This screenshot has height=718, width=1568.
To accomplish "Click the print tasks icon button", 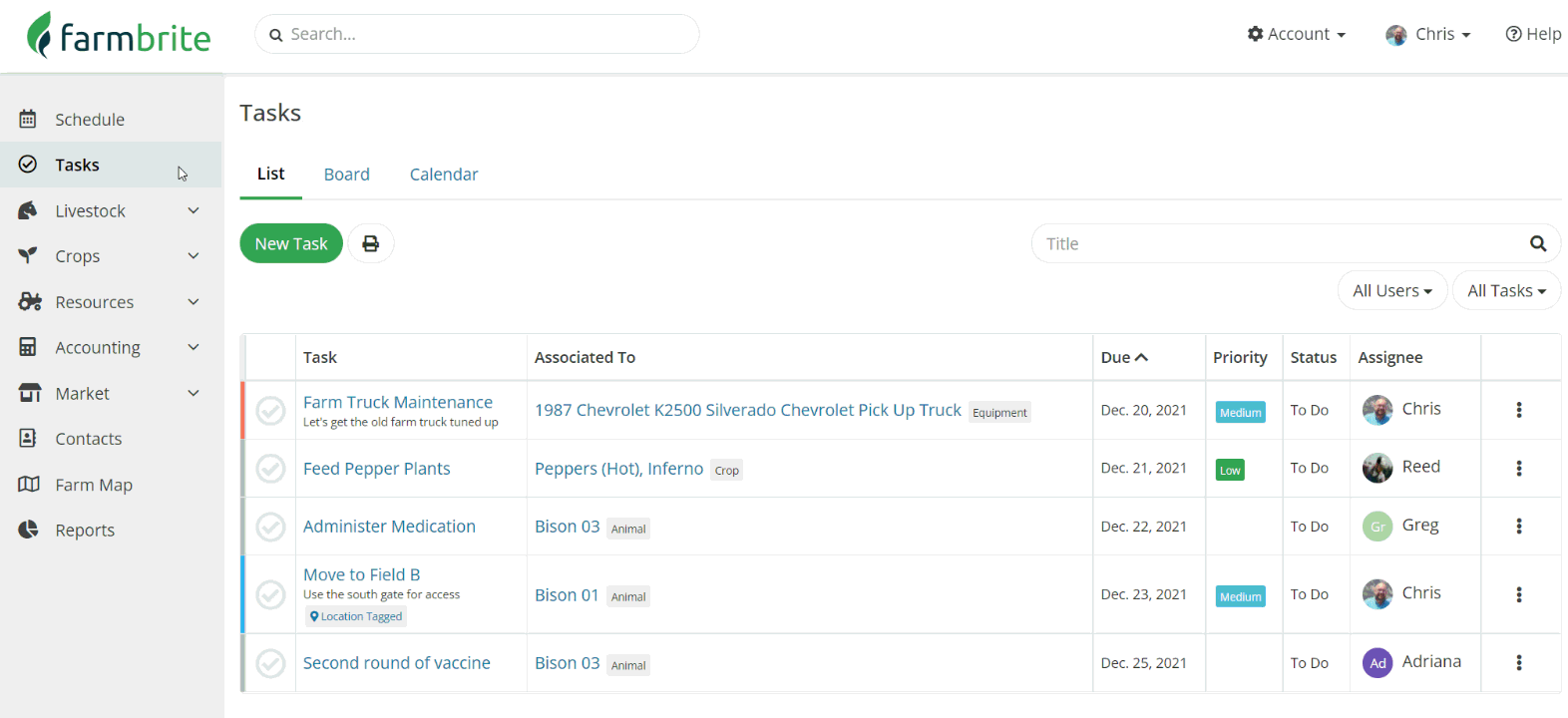I will click(x=371, y=243).
